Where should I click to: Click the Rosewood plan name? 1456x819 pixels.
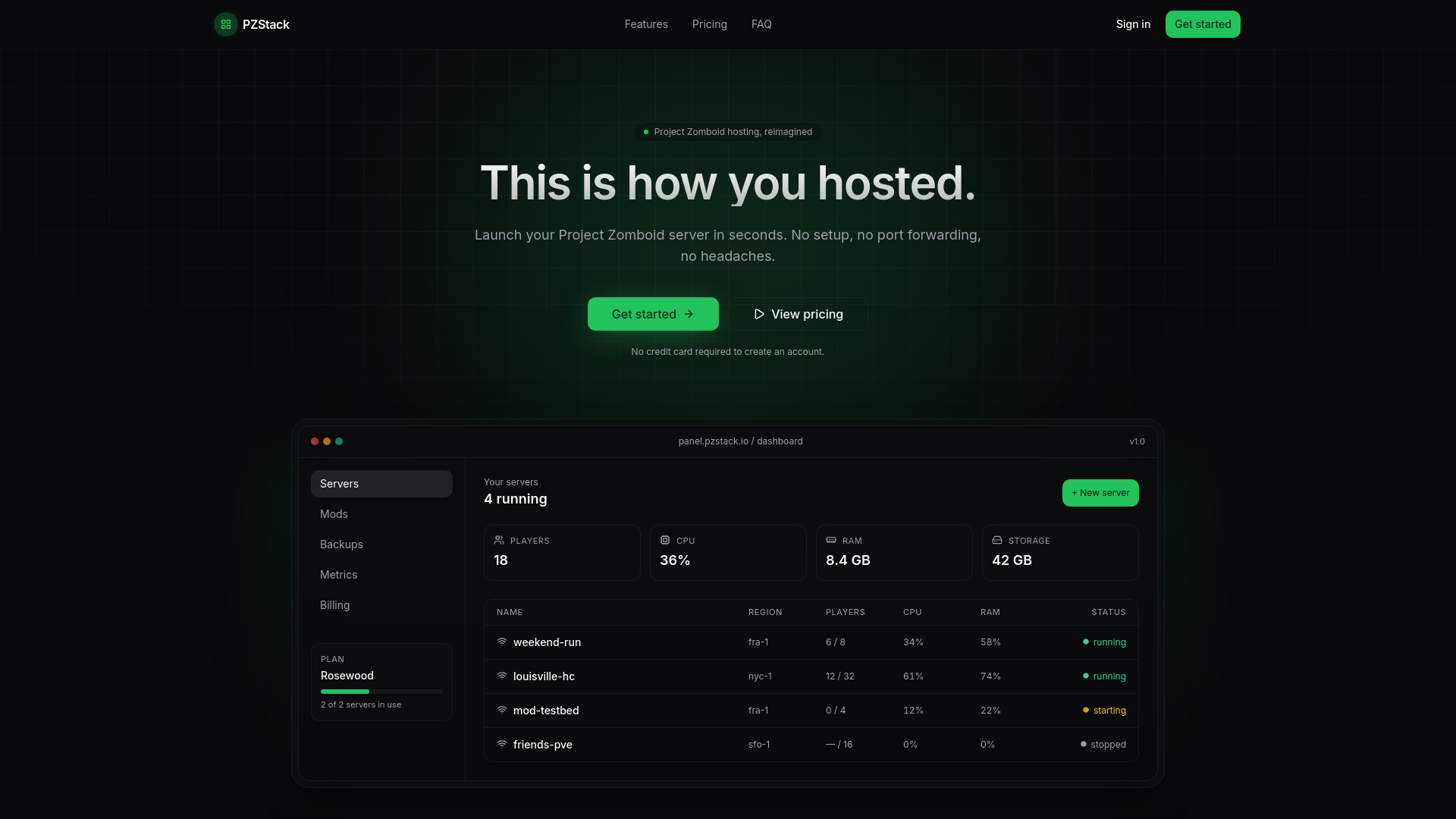tap(347, 676)
